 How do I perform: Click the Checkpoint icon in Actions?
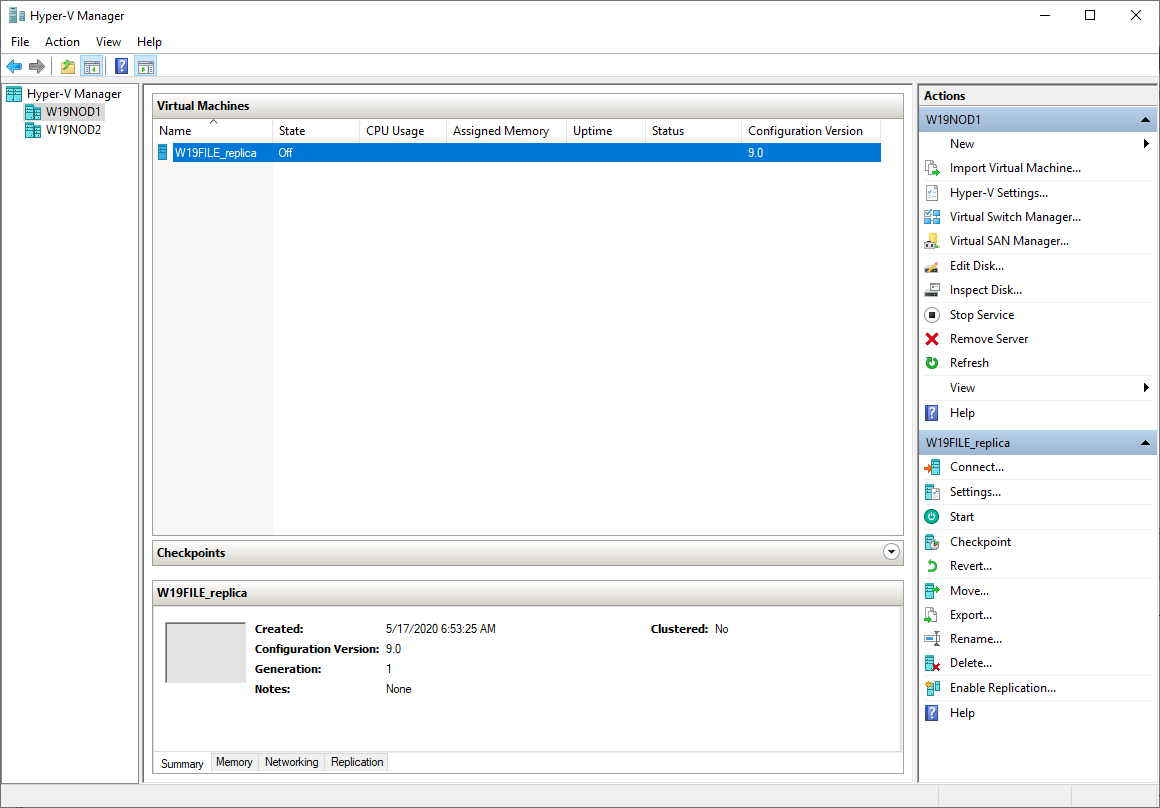click(932, 542)
